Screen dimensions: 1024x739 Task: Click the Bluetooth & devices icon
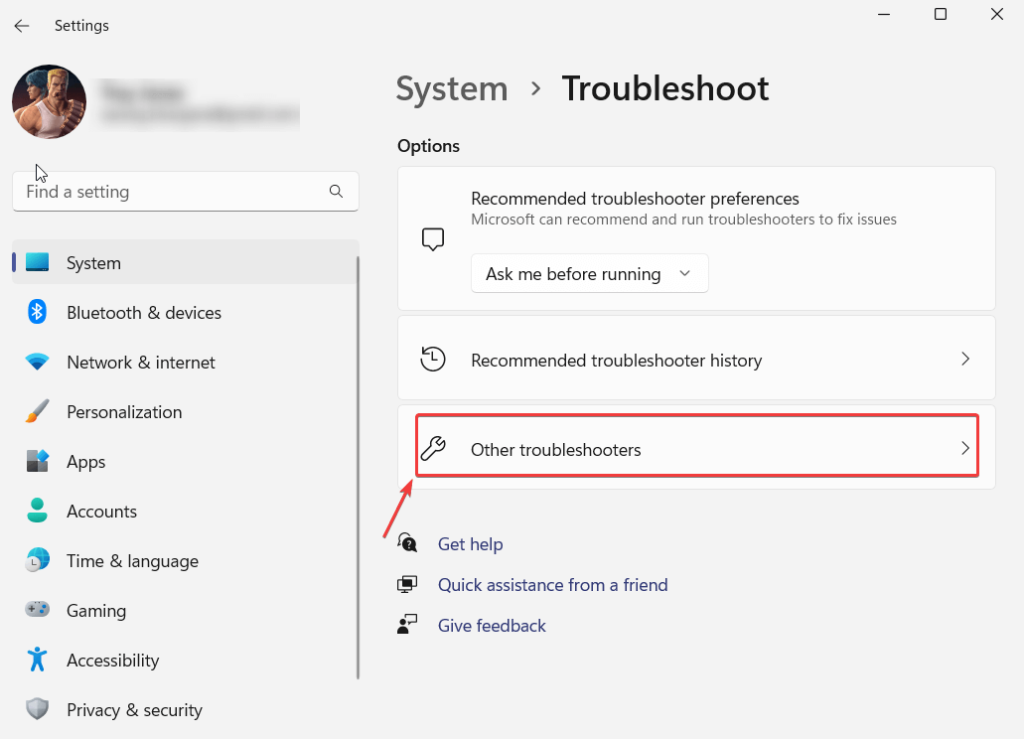coord(37,312)
